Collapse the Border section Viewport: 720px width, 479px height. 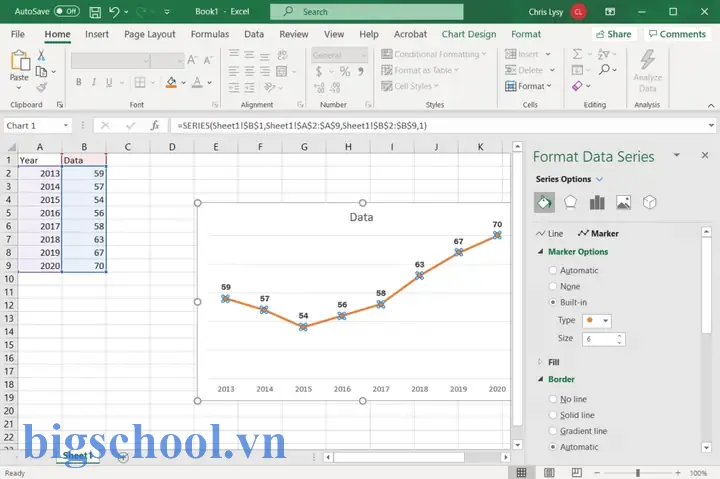click(540, 379)
